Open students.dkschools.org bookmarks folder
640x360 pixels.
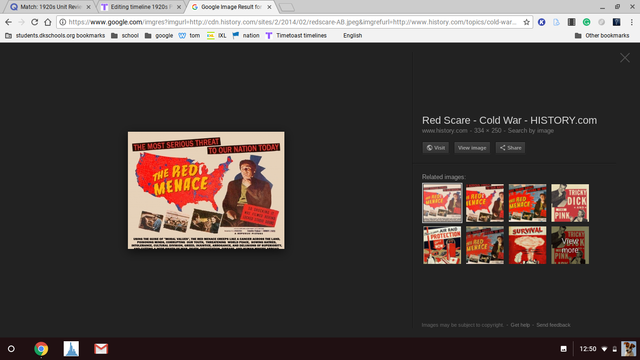point(55,36)
